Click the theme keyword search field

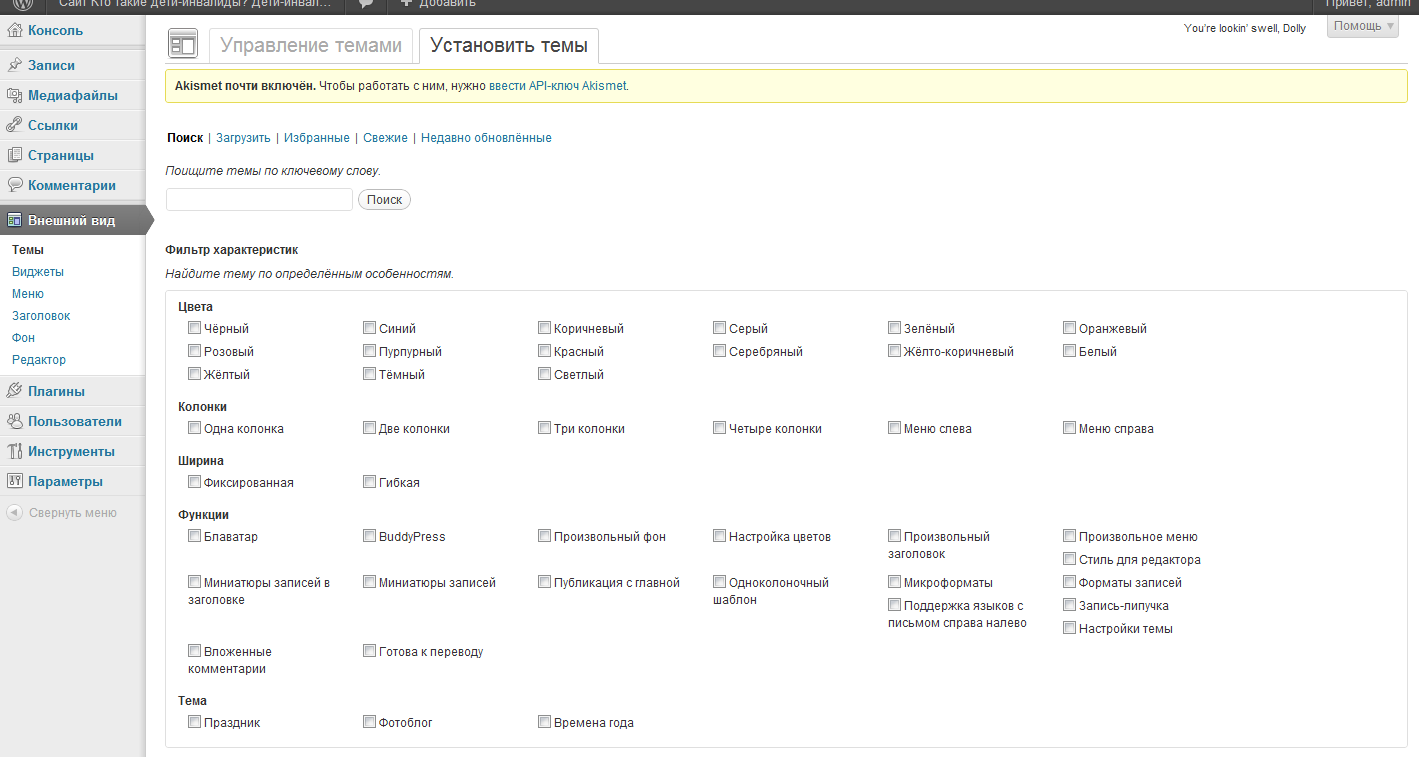[259, 200]
